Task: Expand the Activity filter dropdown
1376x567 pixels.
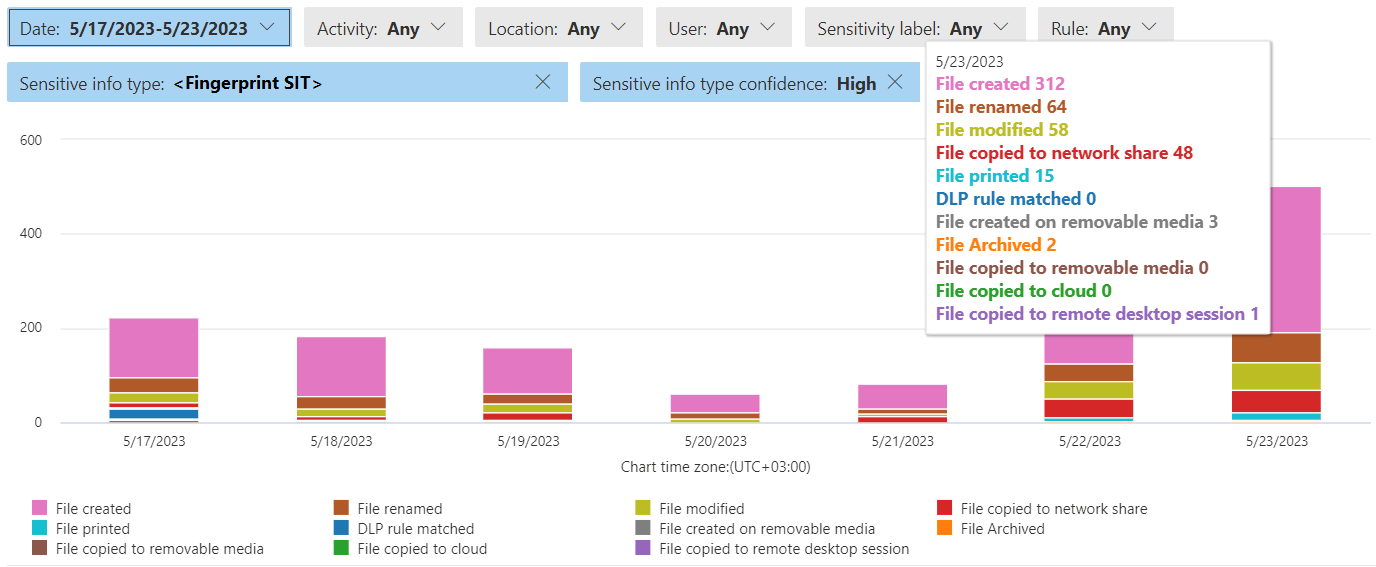Action: pyautogui.click(x=382, y=28)
